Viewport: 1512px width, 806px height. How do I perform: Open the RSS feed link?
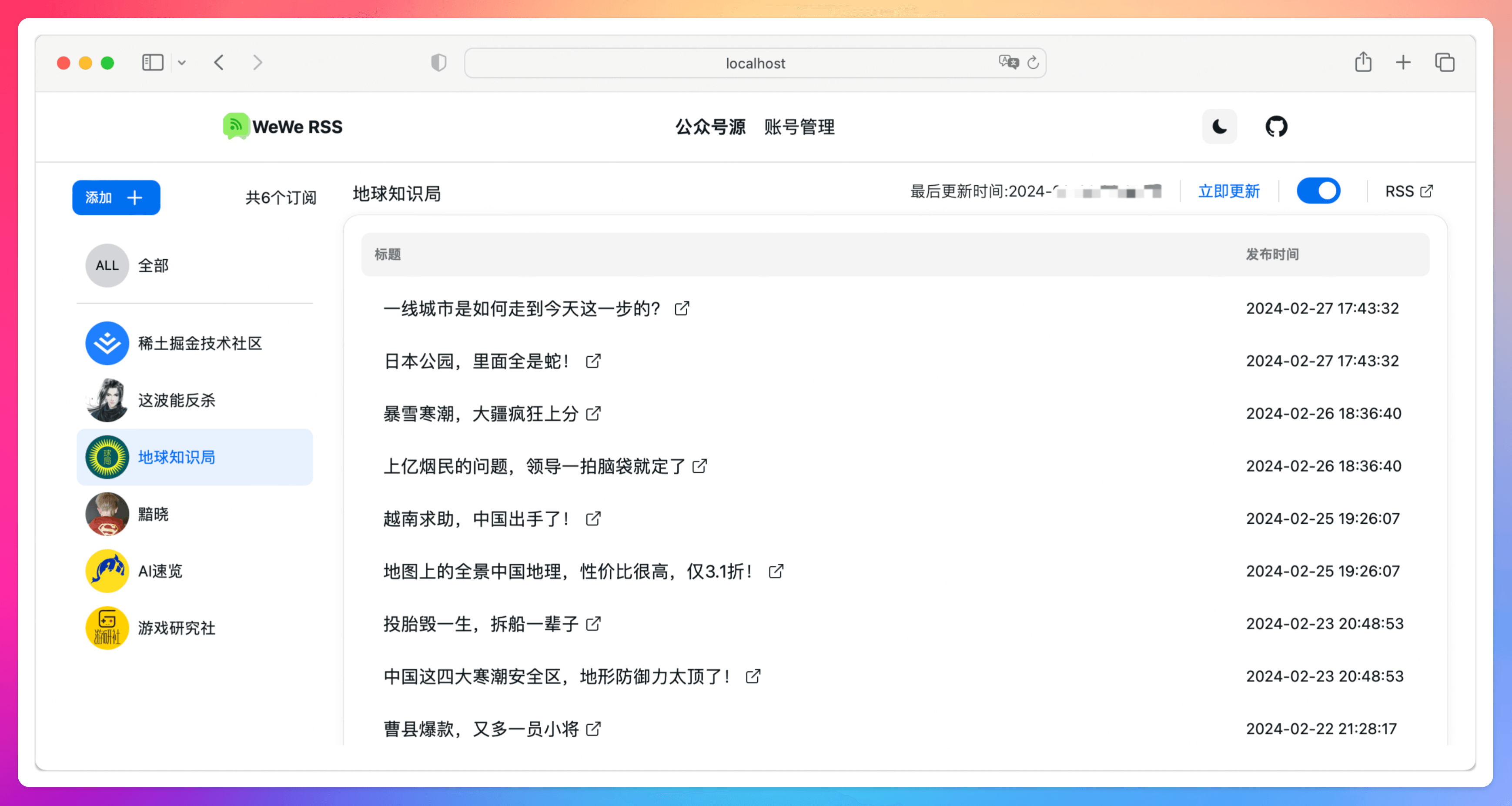point(1409,191)
